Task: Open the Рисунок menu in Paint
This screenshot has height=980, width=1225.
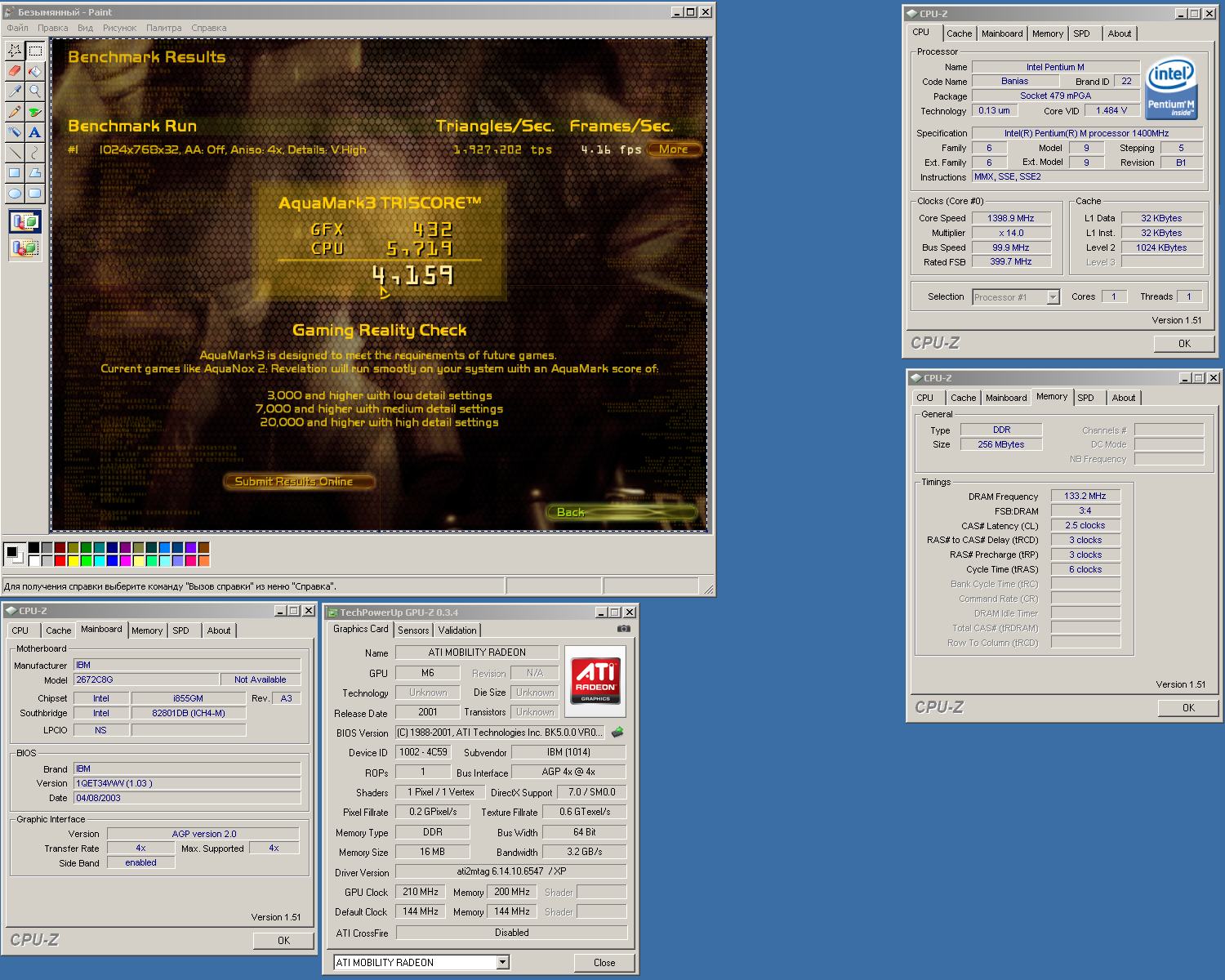Action: tap(120, 28)
